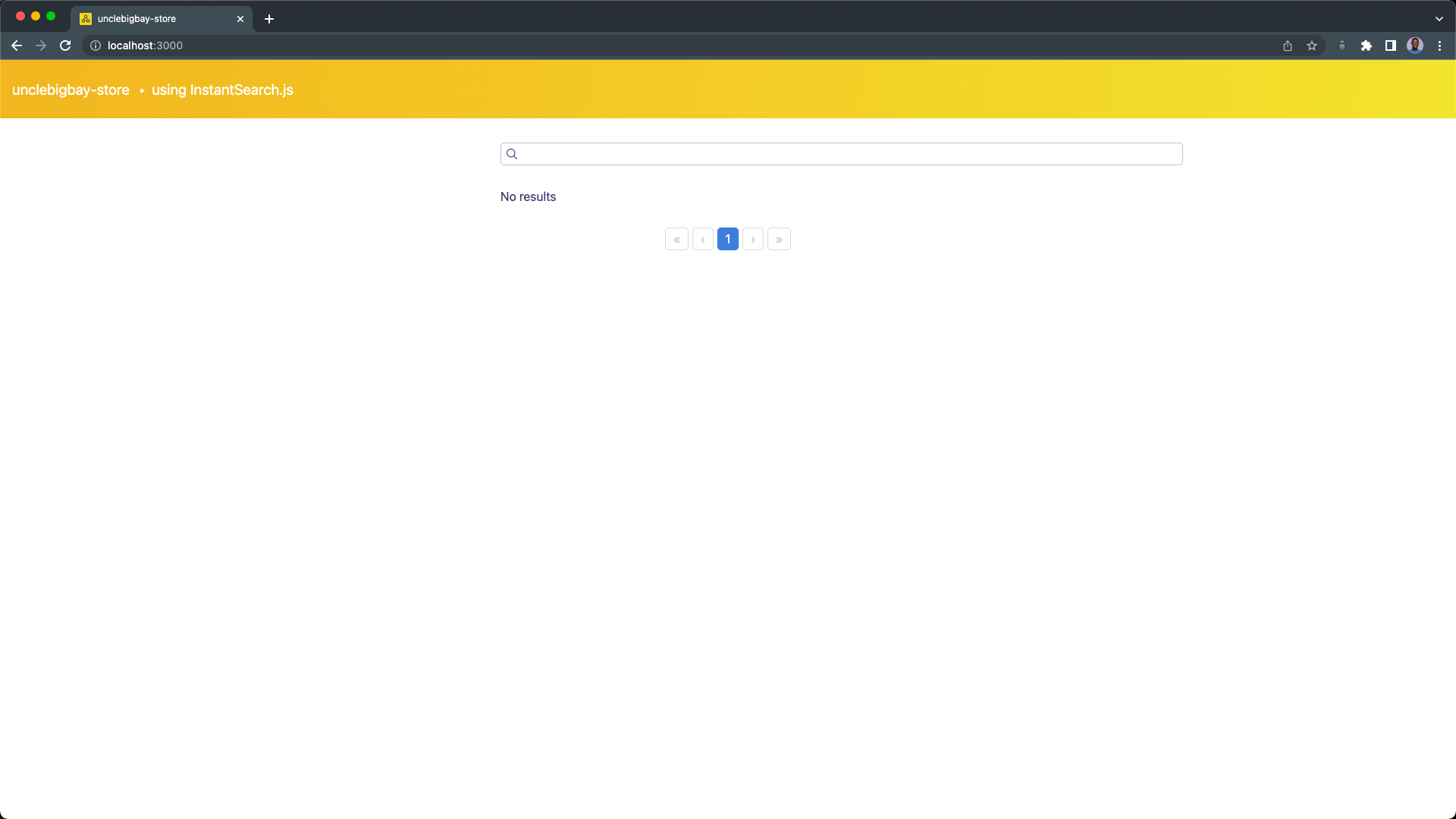The height and width of the screenshot is (819, 1456).
Task: Open the using InstantSearch.js link
Action: (x=222, y=89)
